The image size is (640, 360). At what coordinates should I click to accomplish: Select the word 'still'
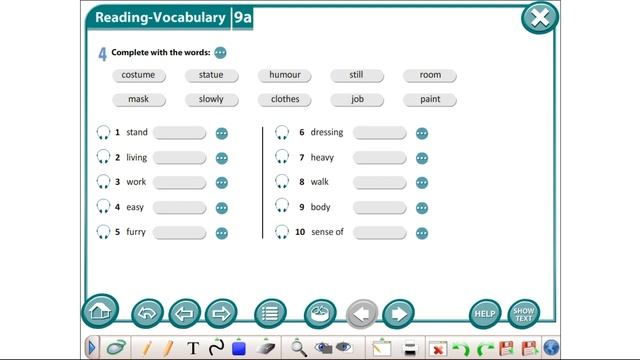[357, 76]
